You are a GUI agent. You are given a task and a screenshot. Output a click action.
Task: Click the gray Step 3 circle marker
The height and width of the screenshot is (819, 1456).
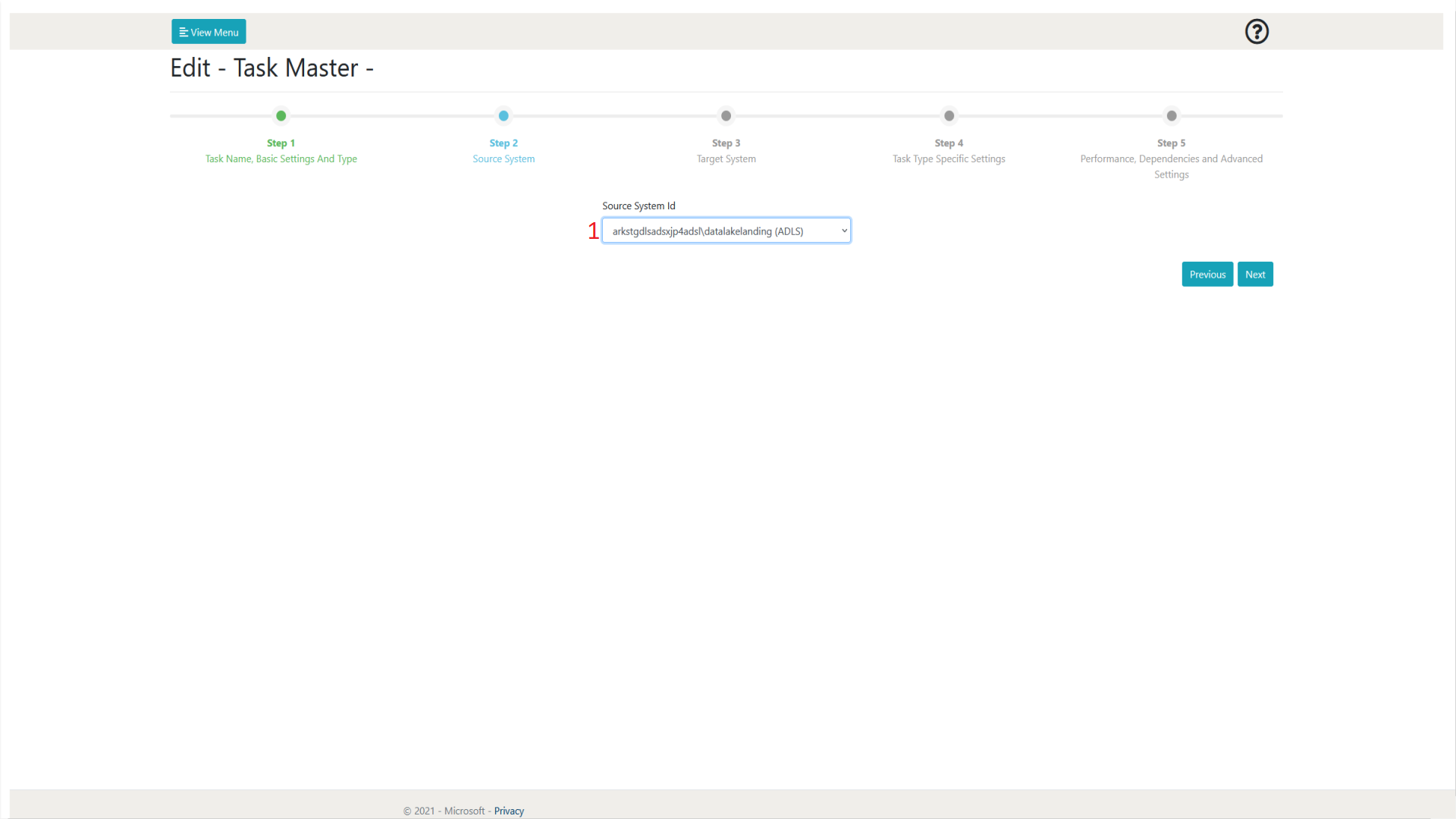tap(726, 116)
